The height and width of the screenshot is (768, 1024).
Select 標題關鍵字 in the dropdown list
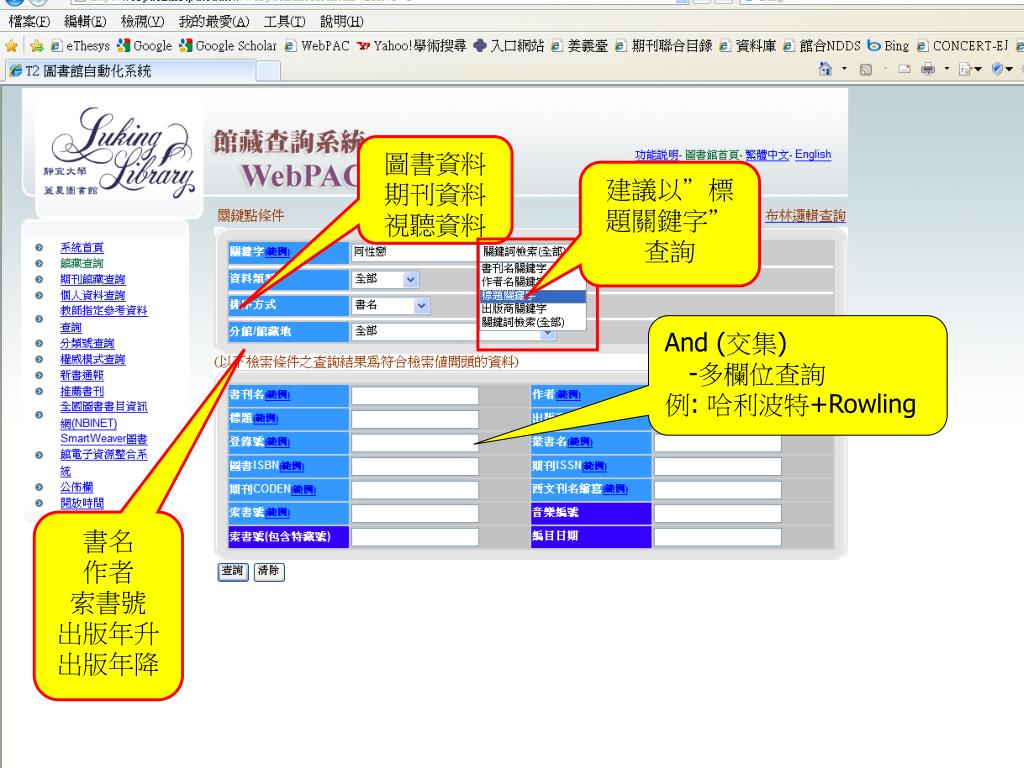click(532, 295)
